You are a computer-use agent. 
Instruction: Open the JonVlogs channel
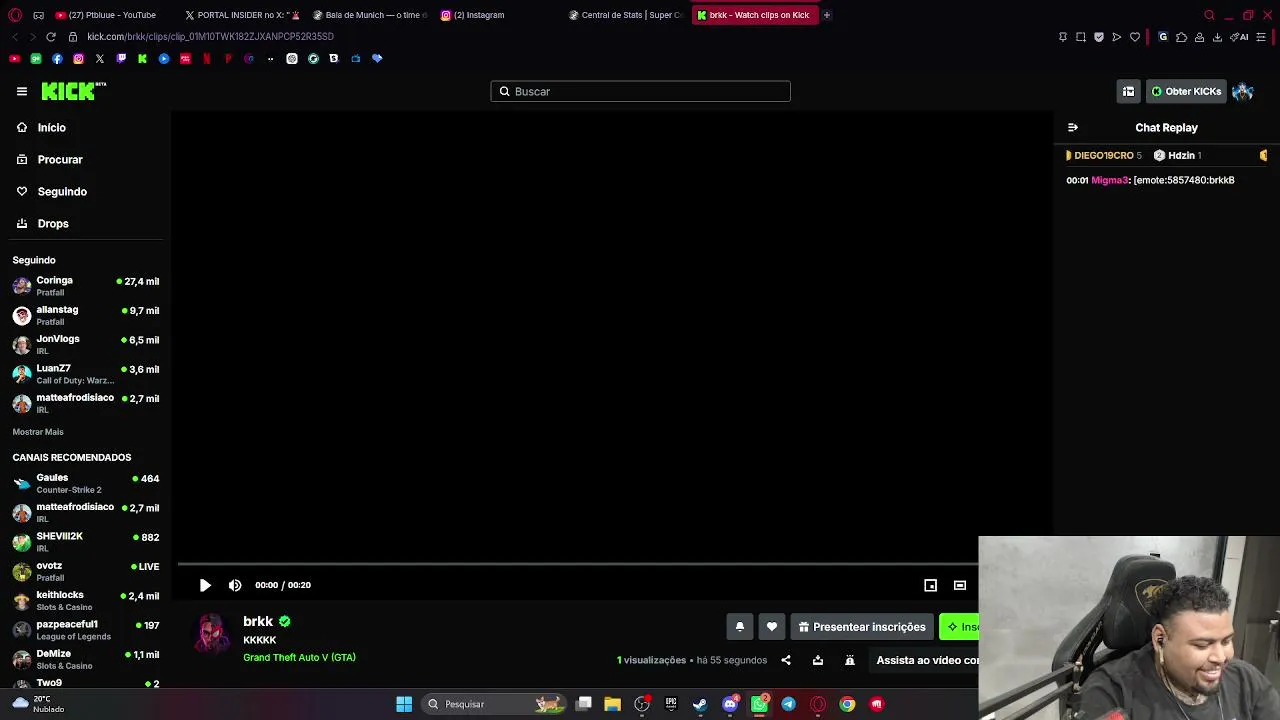tap(85, 344)
